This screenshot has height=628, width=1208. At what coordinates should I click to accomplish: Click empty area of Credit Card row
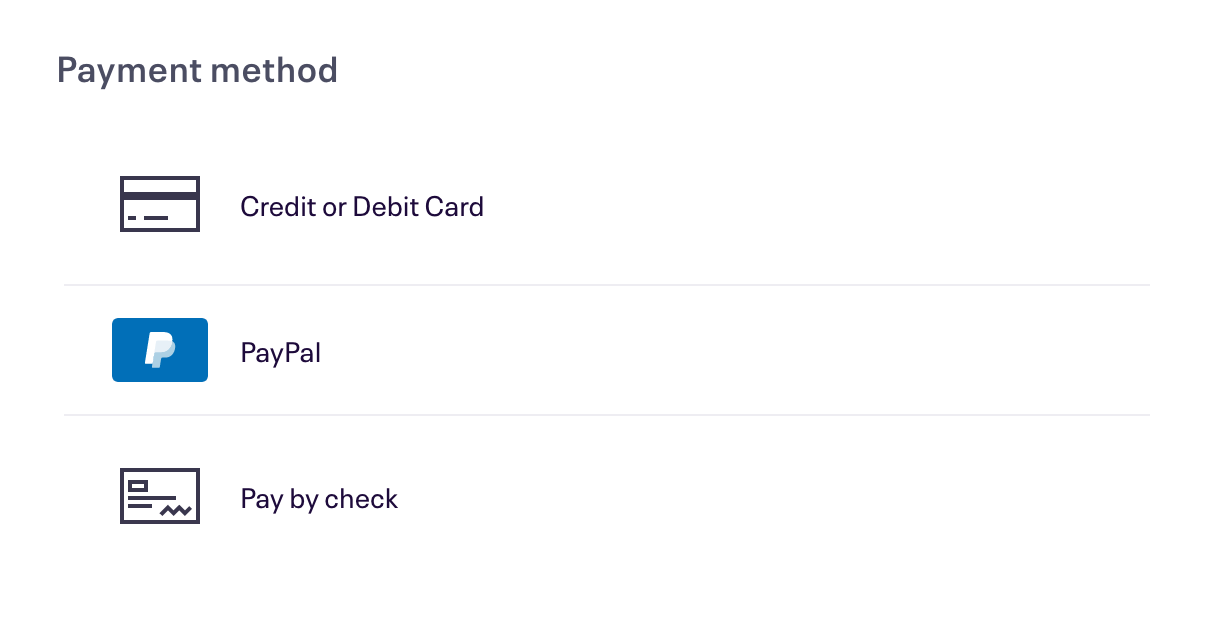[800, 206]
